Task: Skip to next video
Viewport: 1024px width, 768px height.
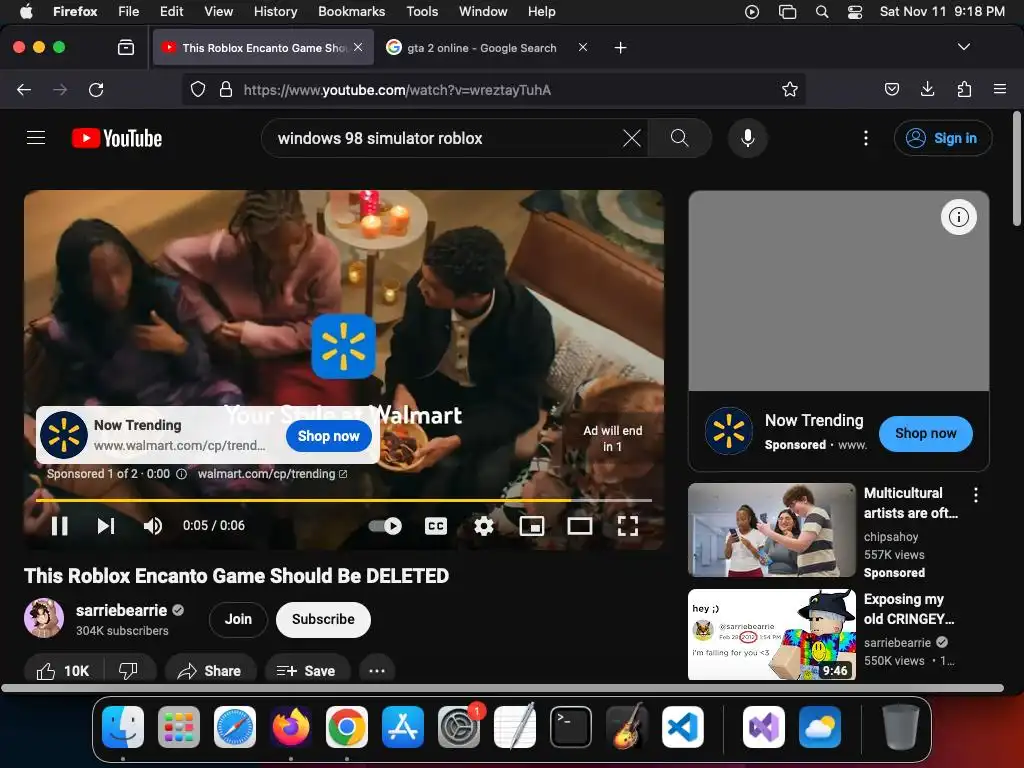Action: pos(106,526)
